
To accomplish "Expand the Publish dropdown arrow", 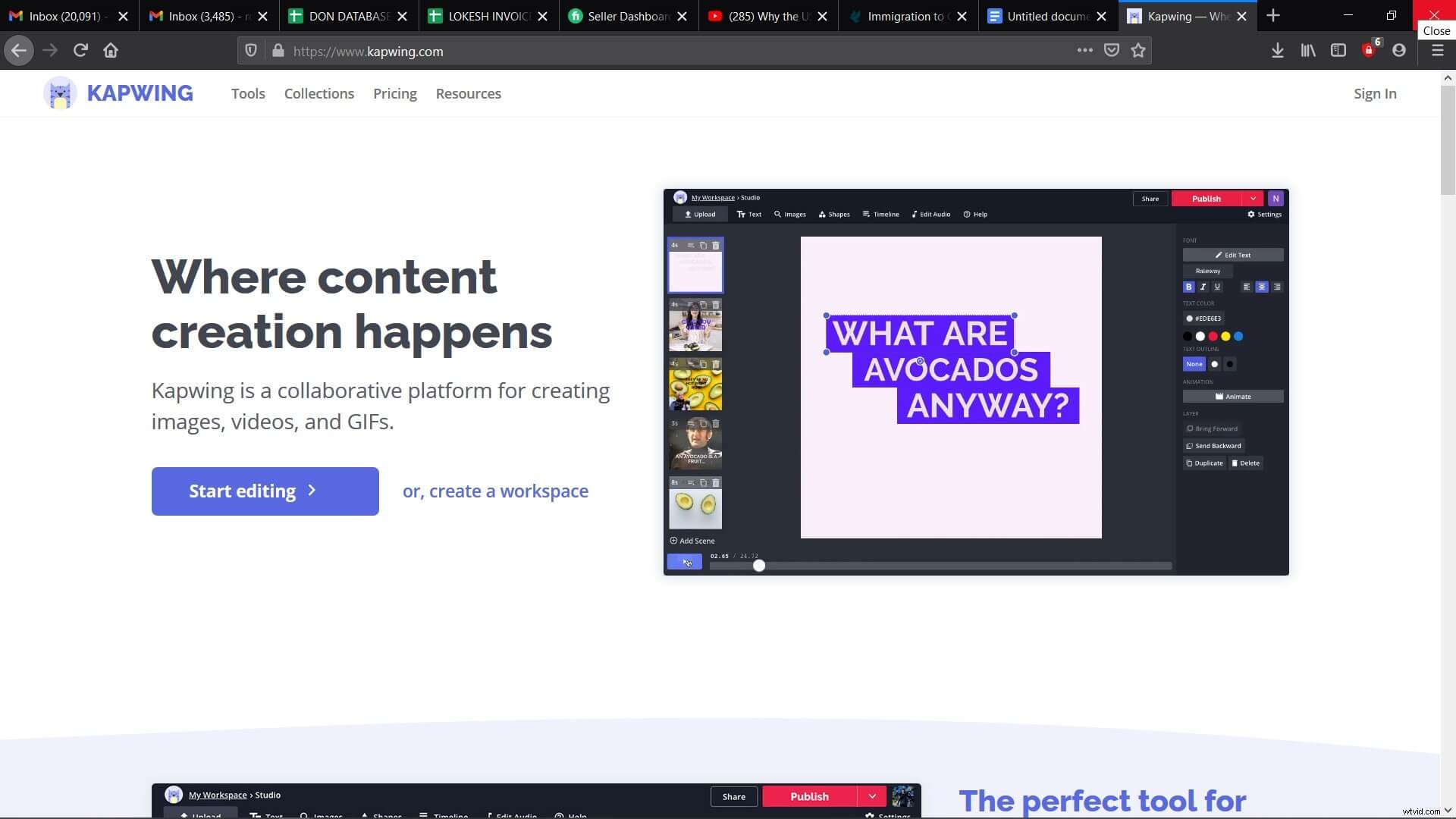I will click(x=1252, y=199).
